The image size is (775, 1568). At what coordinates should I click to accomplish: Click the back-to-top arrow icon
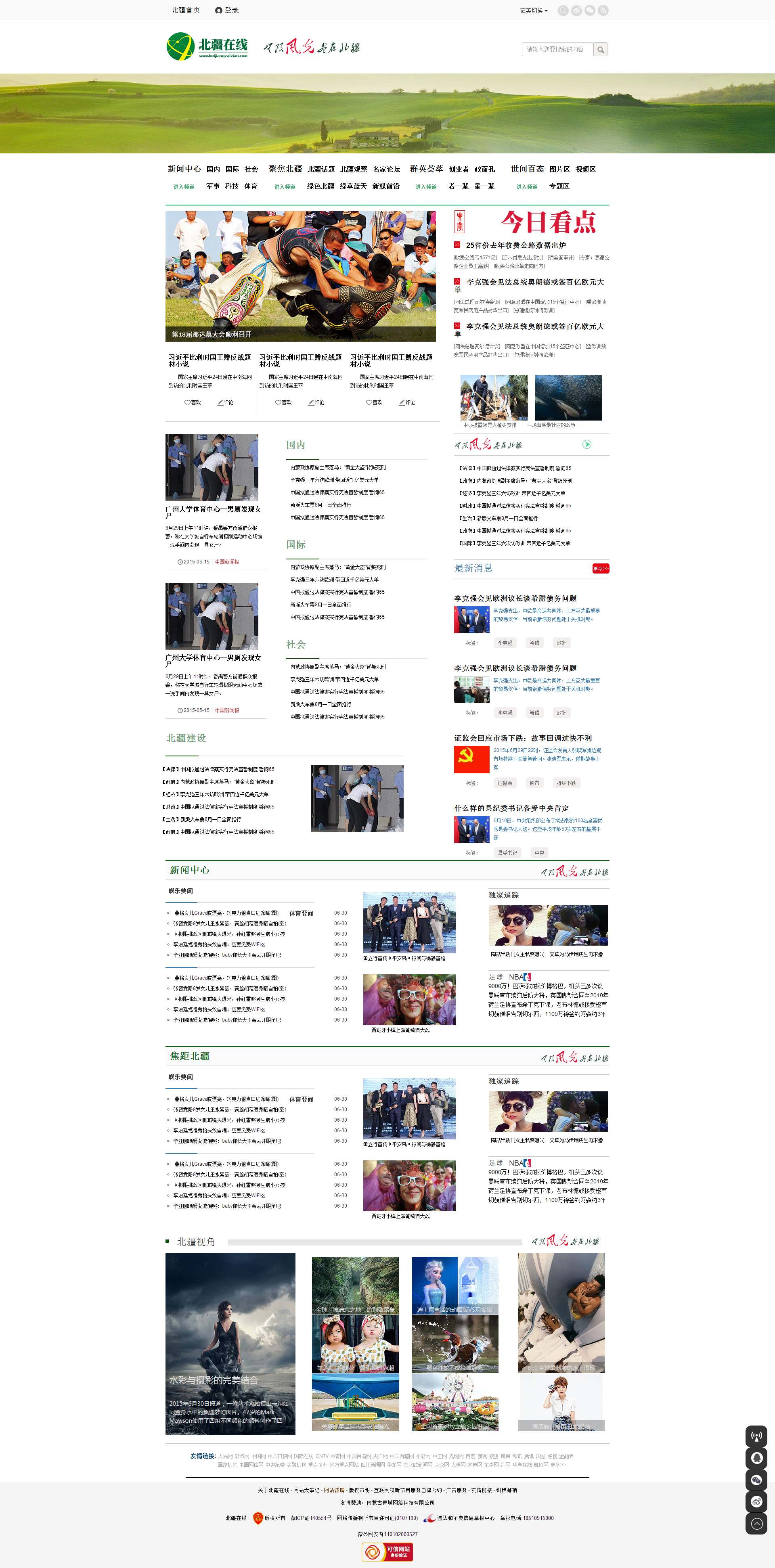point(756,1524)
